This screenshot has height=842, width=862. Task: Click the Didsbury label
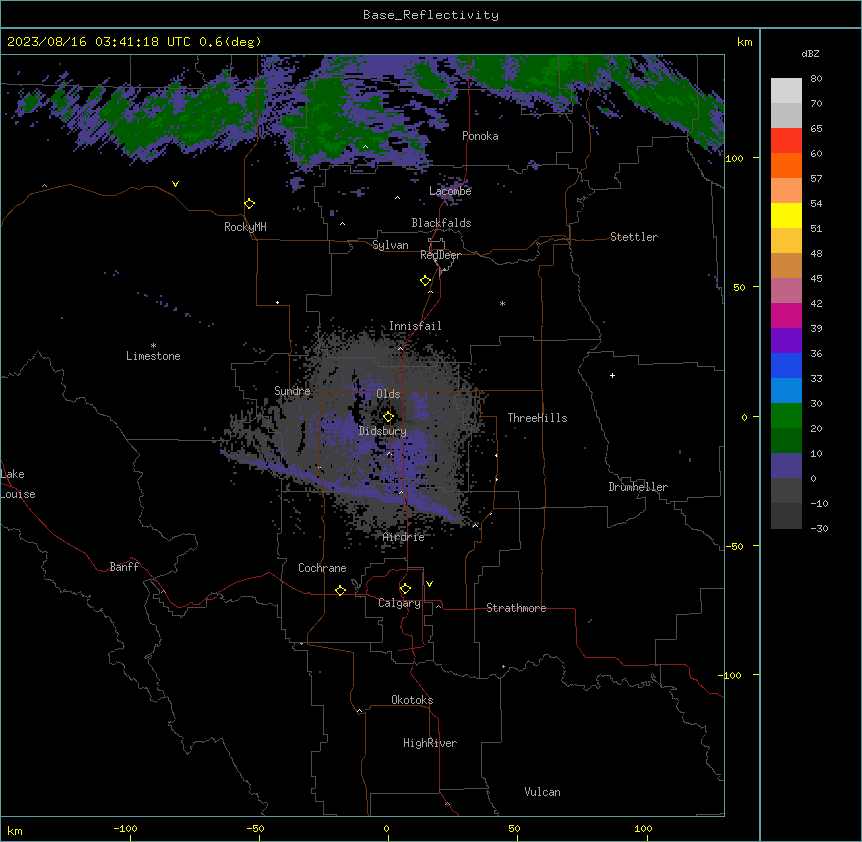[383, 431]
